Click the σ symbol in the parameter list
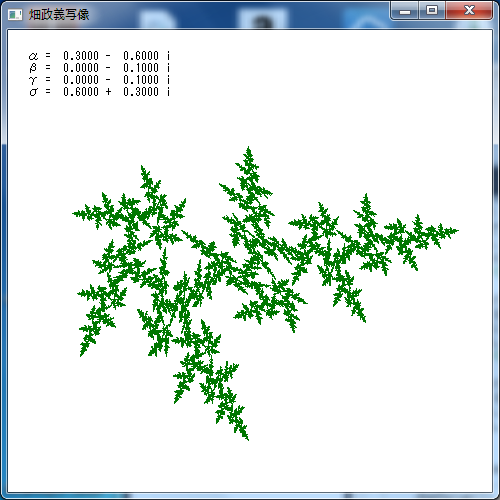 [x=33, y=92]
